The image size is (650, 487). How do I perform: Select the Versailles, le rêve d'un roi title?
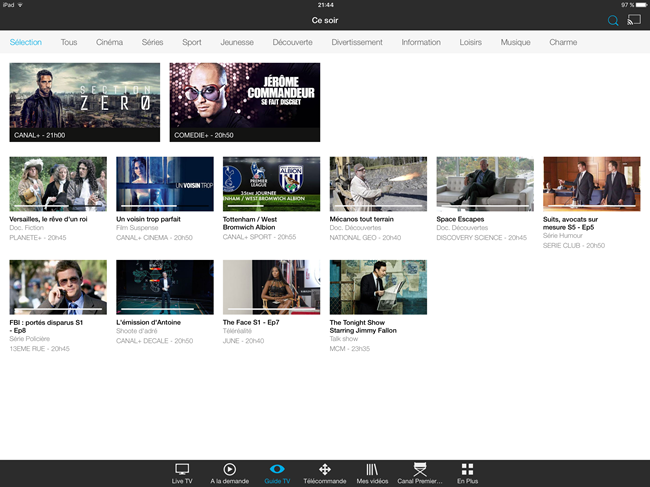(x=49, y=219)
